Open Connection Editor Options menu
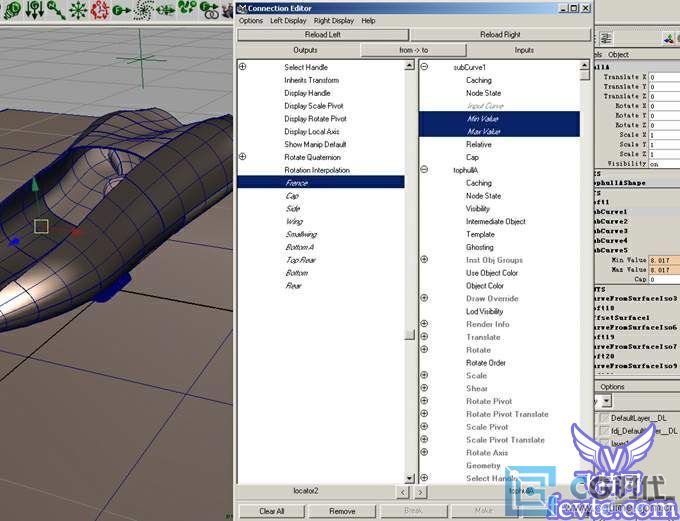 [251, 21]
